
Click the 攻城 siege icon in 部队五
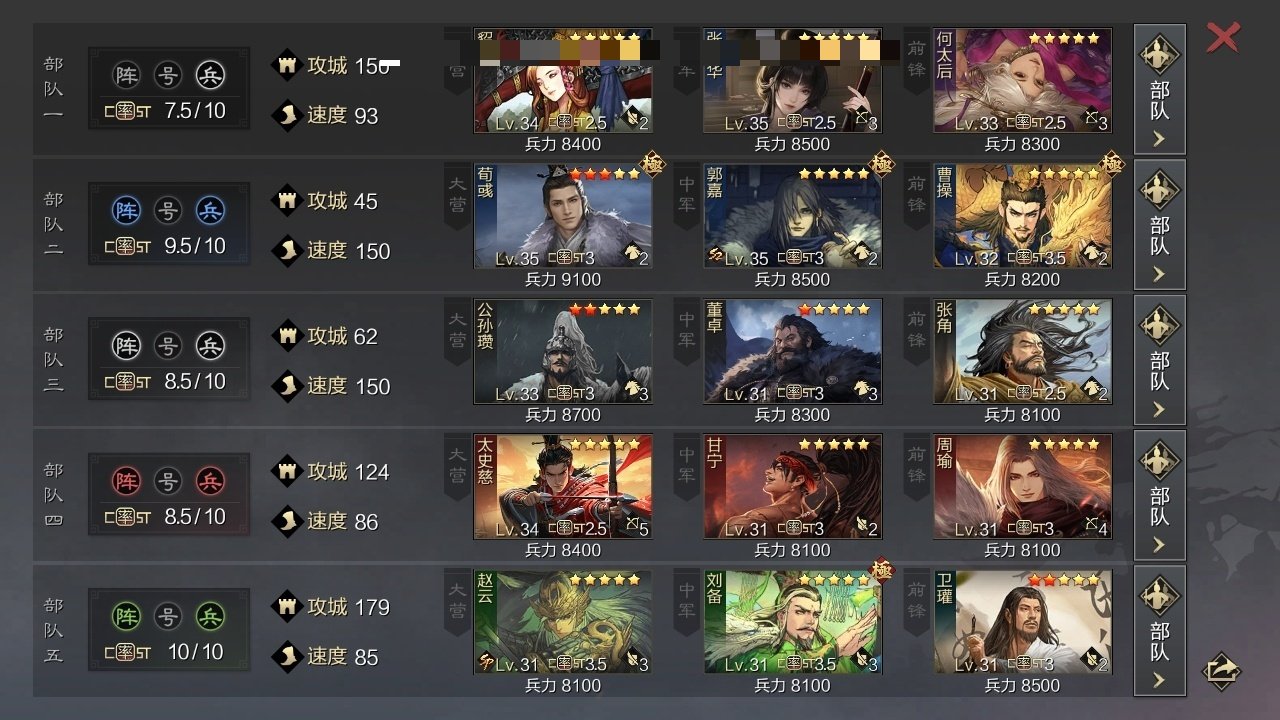[287, 607]
